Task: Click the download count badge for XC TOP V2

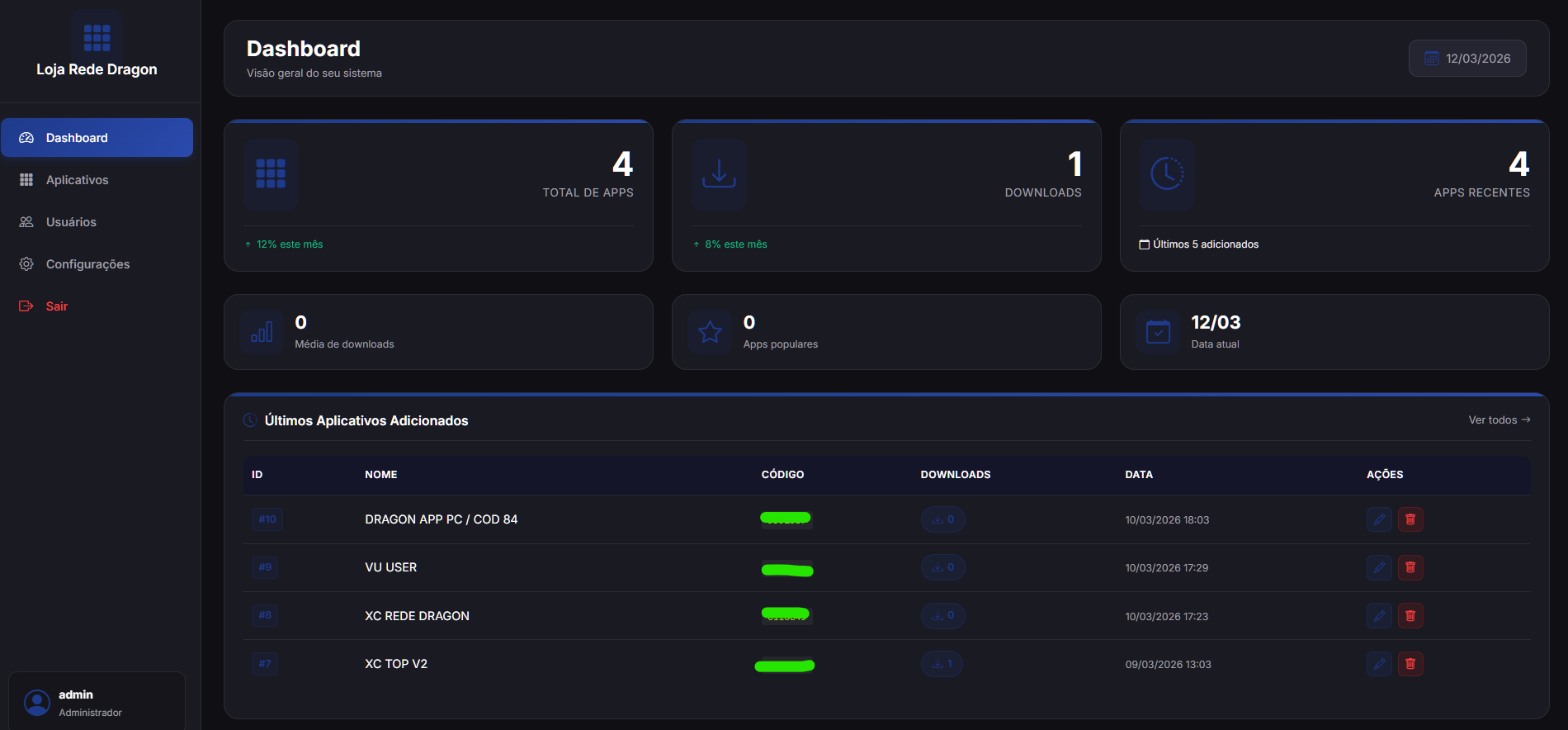Action: [942, 664]
